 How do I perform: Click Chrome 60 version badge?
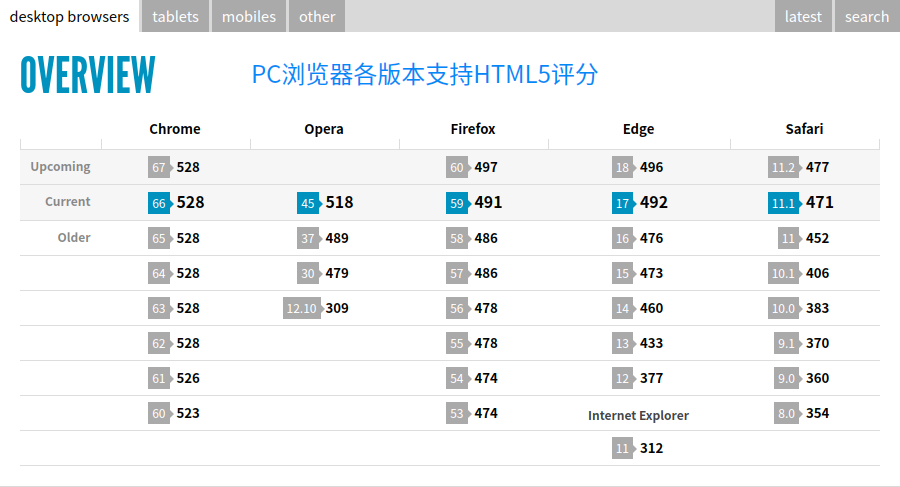coord(159,413)
